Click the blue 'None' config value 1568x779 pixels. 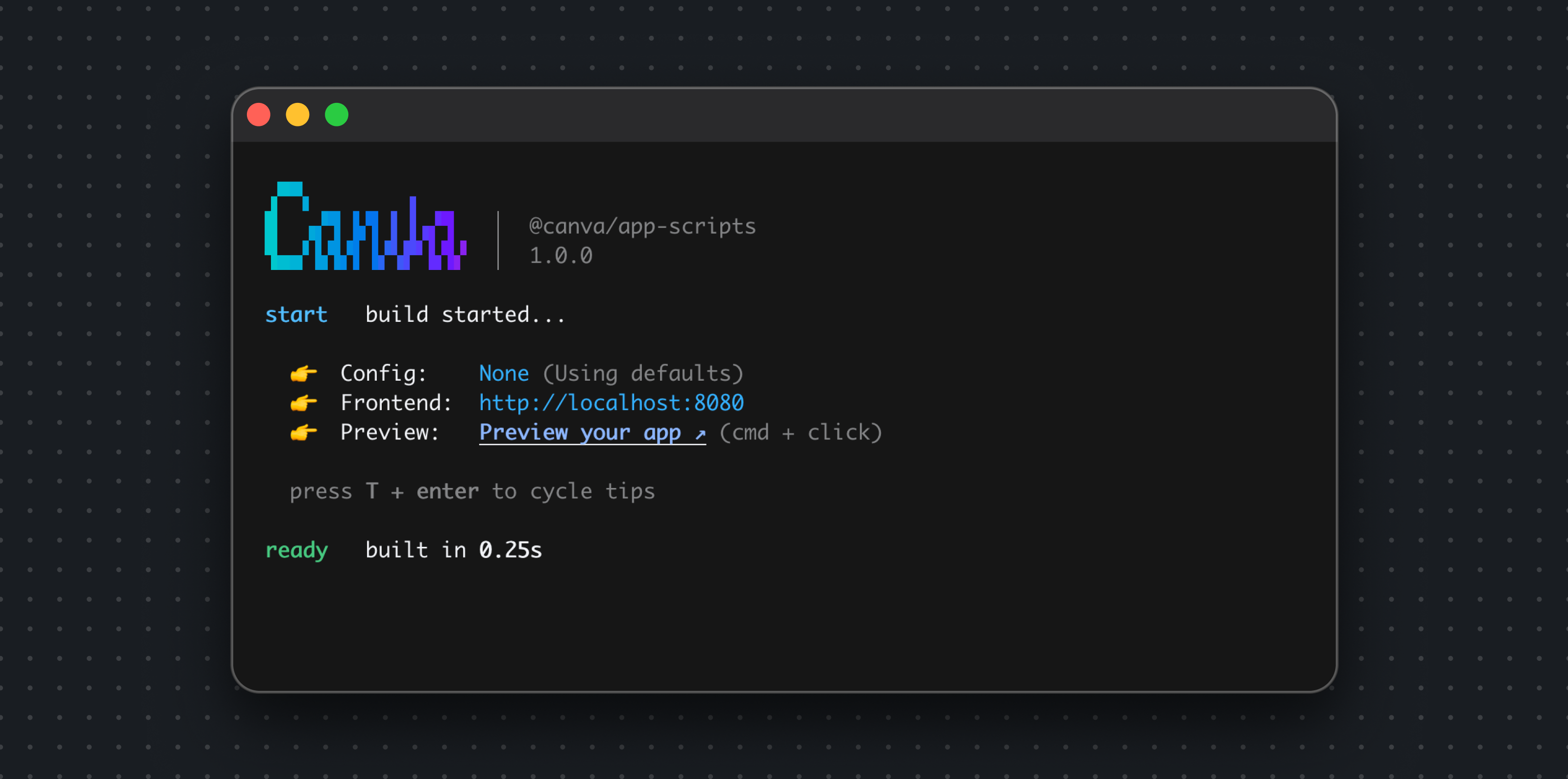[504, 373]
